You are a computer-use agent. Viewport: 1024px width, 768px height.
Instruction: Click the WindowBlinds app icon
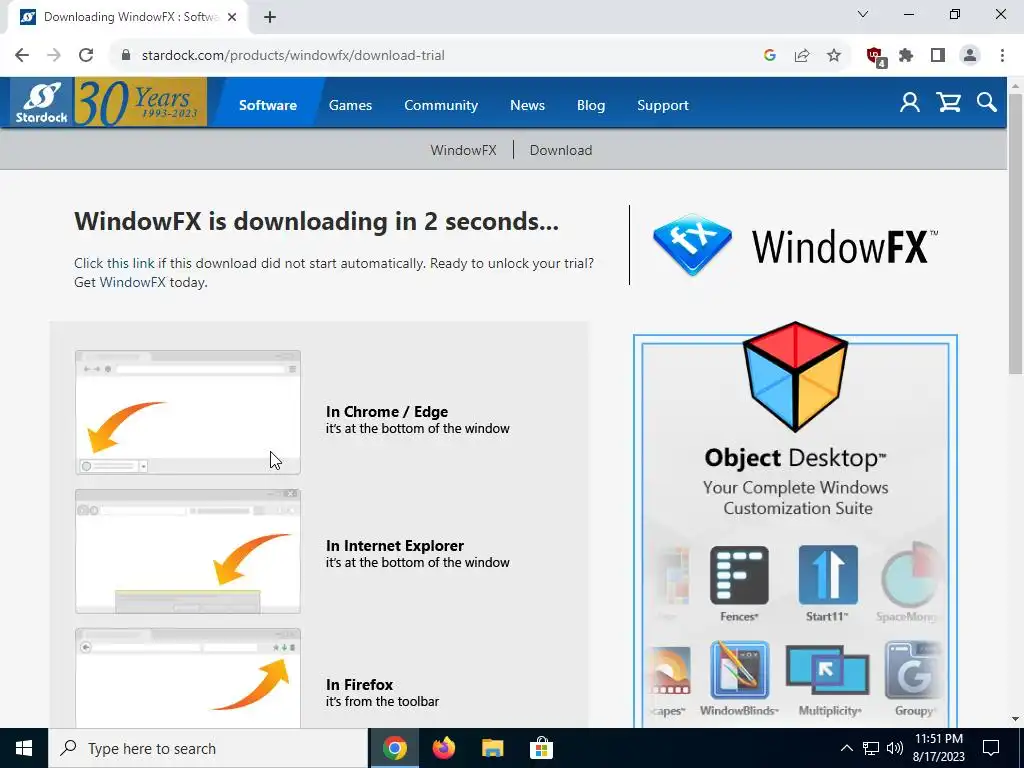click(x=739, y=670)
